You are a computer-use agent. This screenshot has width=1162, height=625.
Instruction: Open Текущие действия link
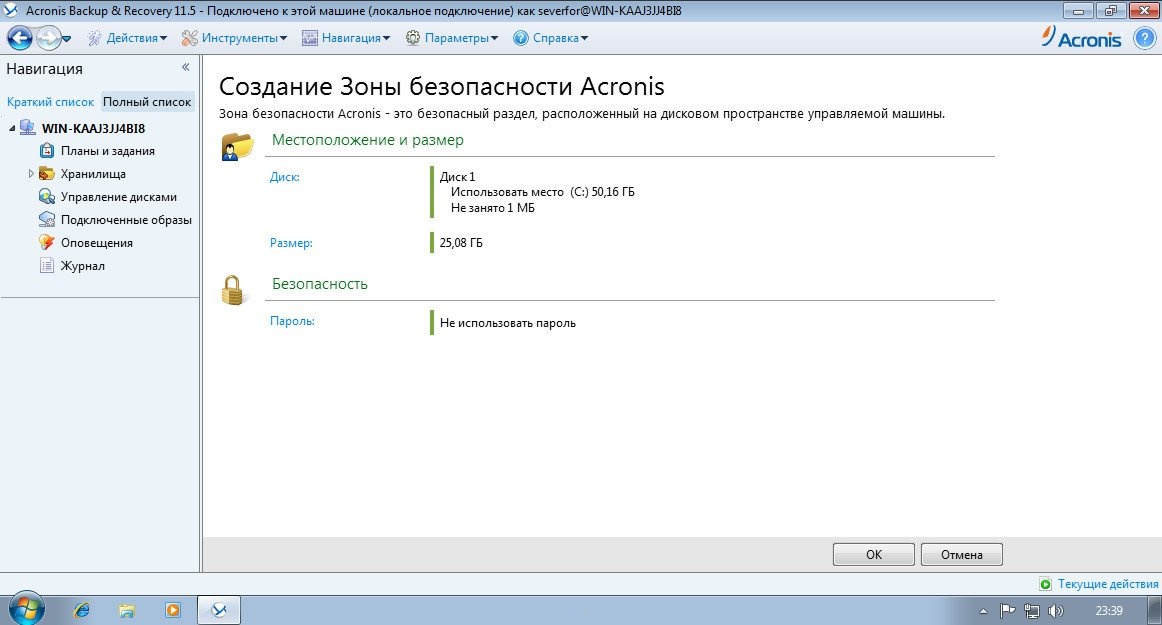point(1108,583)
